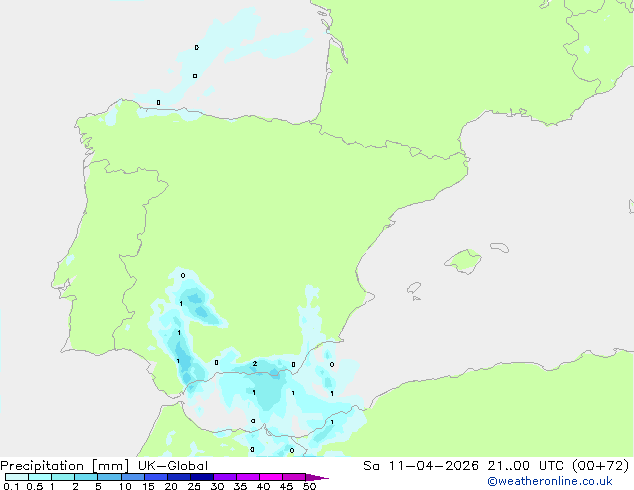The height and width of the screenshot is (490, 634).
Task: Click the 1–2 mm legend color swatch
Action: coord(63,477)
